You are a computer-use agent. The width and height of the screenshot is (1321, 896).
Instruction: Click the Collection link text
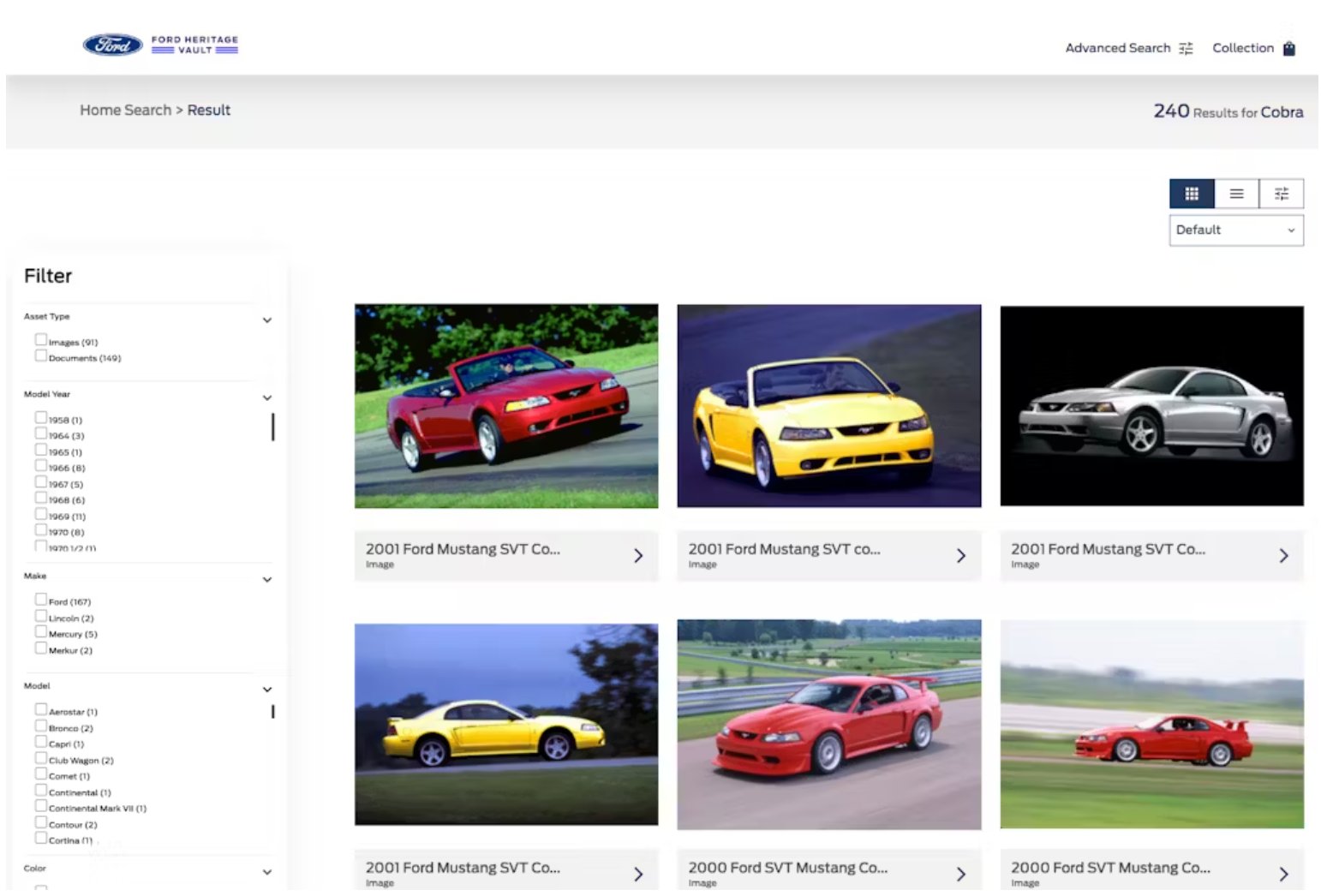[1243, 49]
